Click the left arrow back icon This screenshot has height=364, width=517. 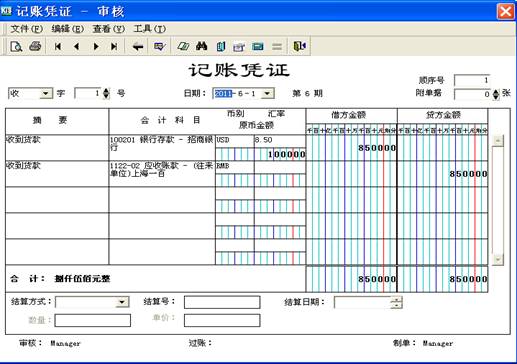pyautogui.click(x=138, y=46)
